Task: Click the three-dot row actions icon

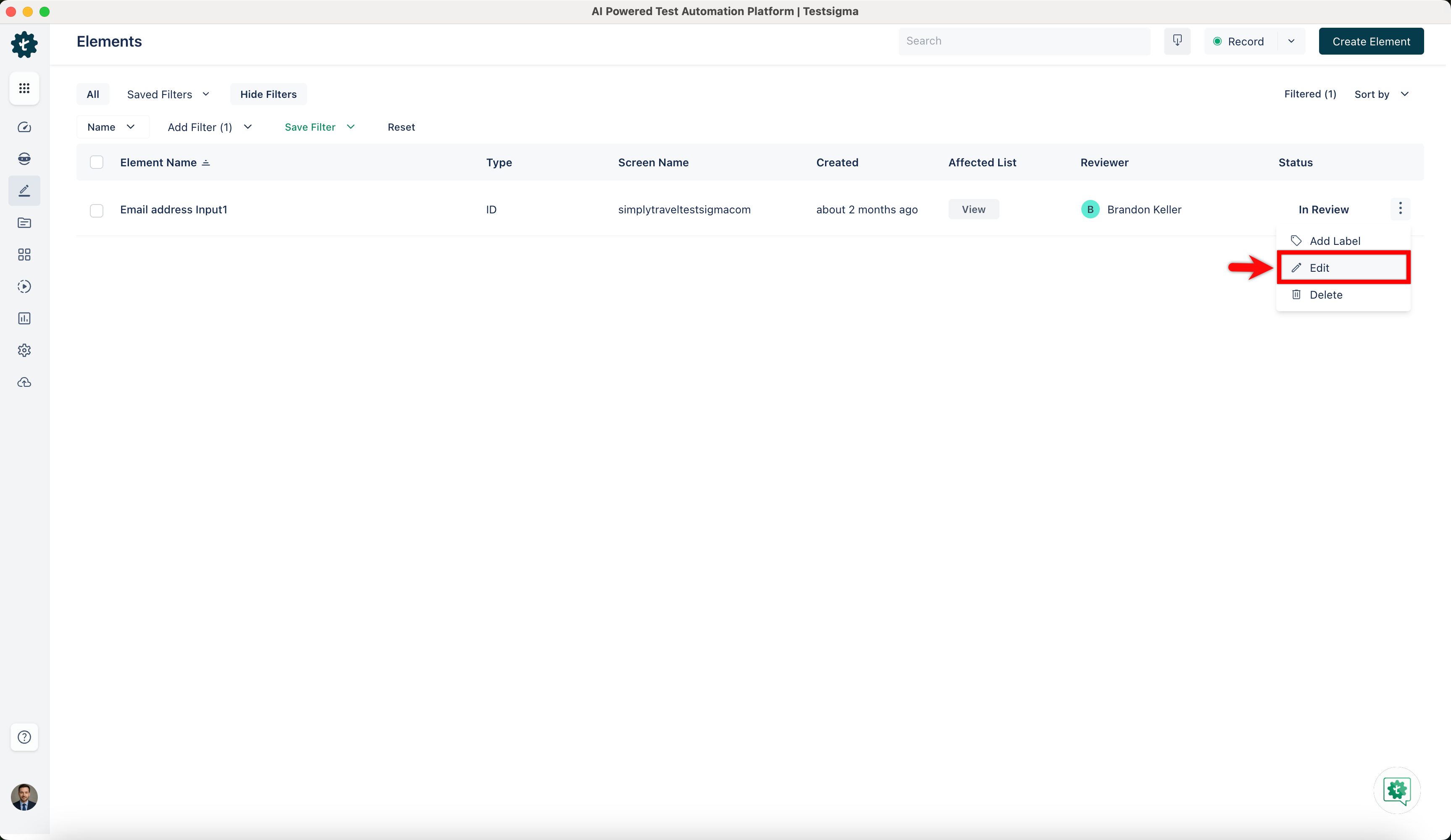Action: tap(1400, 208)
